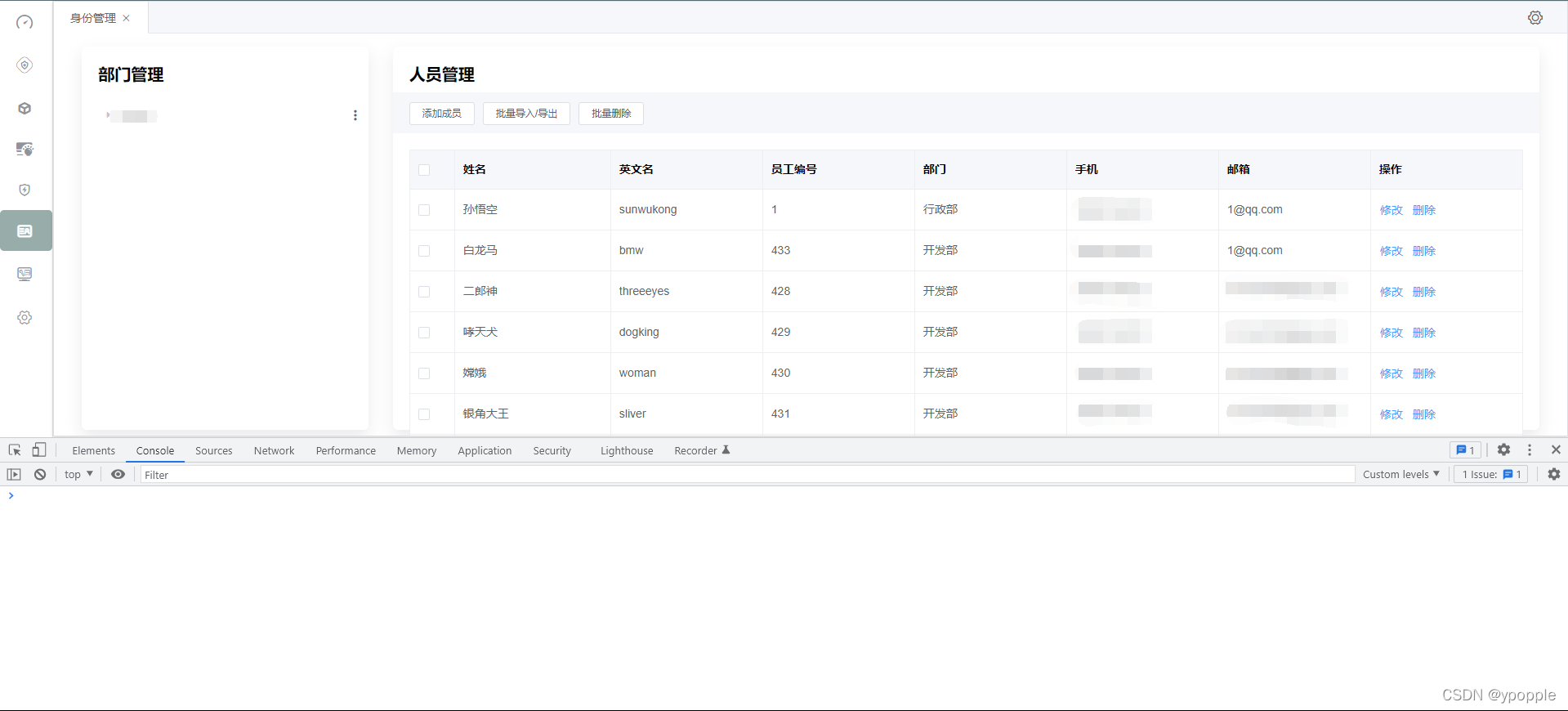Open the gear settings icon in sidebar
Screen dimensions: 1568x711
click(x=25, y=317)
